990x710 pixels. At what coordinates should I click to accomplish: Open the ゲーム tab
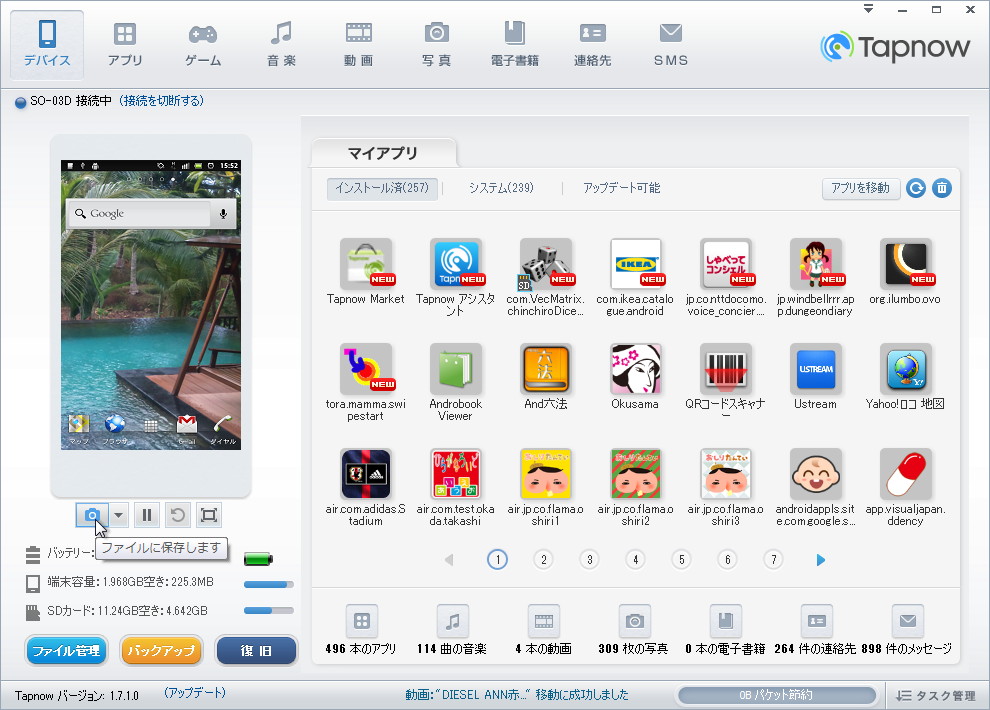(203, 44)
